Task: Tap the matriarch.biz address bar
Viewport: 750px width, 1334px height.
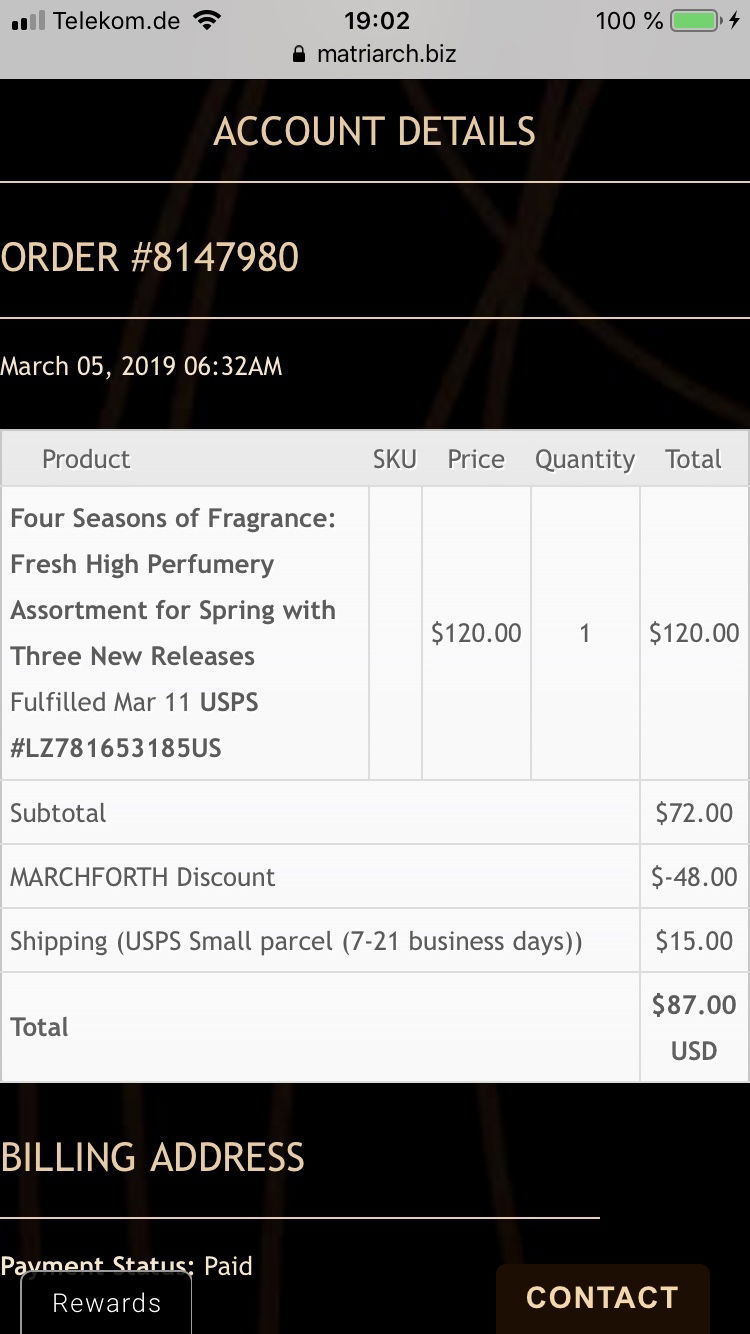Action: [385, 54]
